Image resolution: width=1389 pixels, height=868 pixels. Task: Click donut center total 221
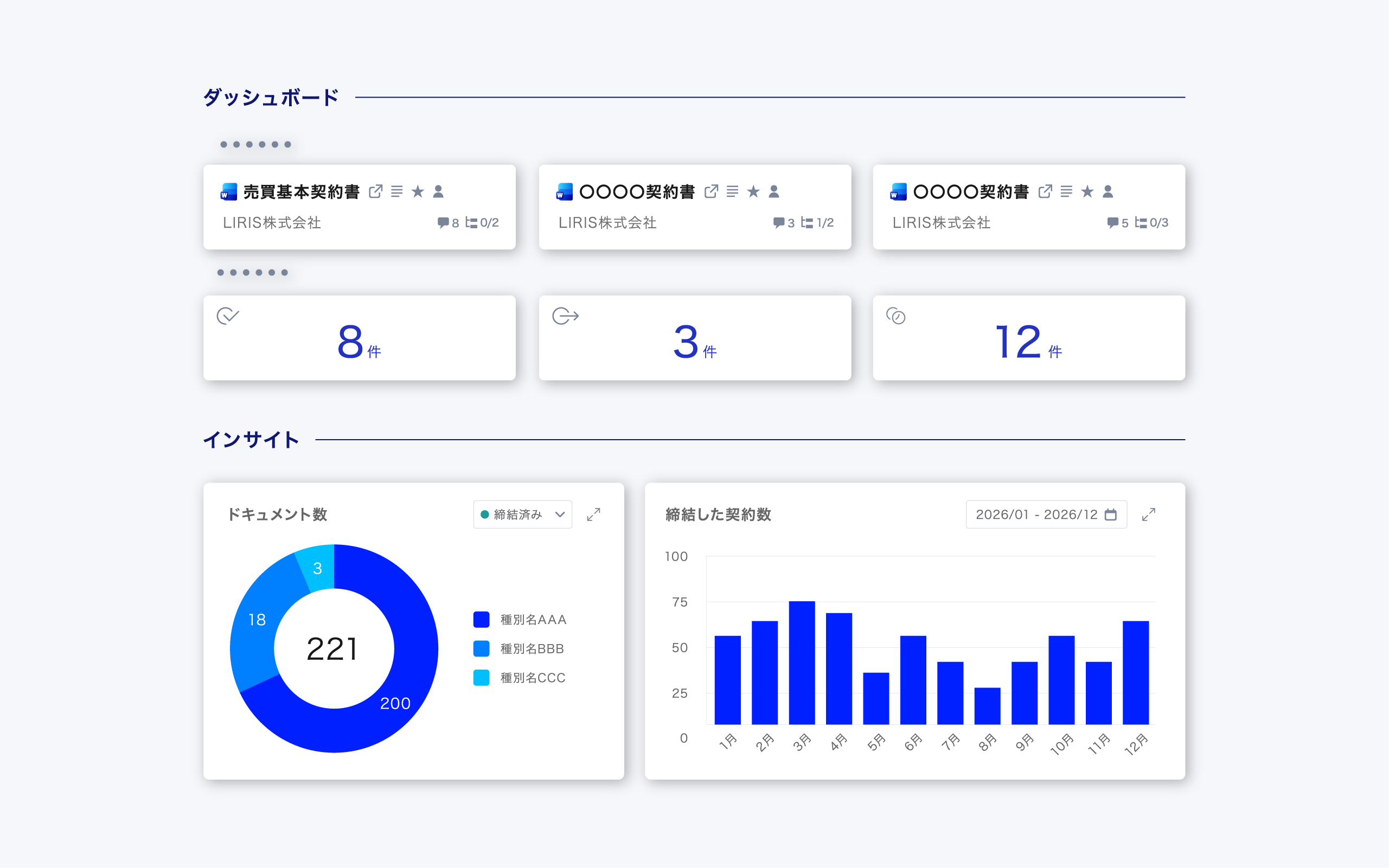pos(332,649)
